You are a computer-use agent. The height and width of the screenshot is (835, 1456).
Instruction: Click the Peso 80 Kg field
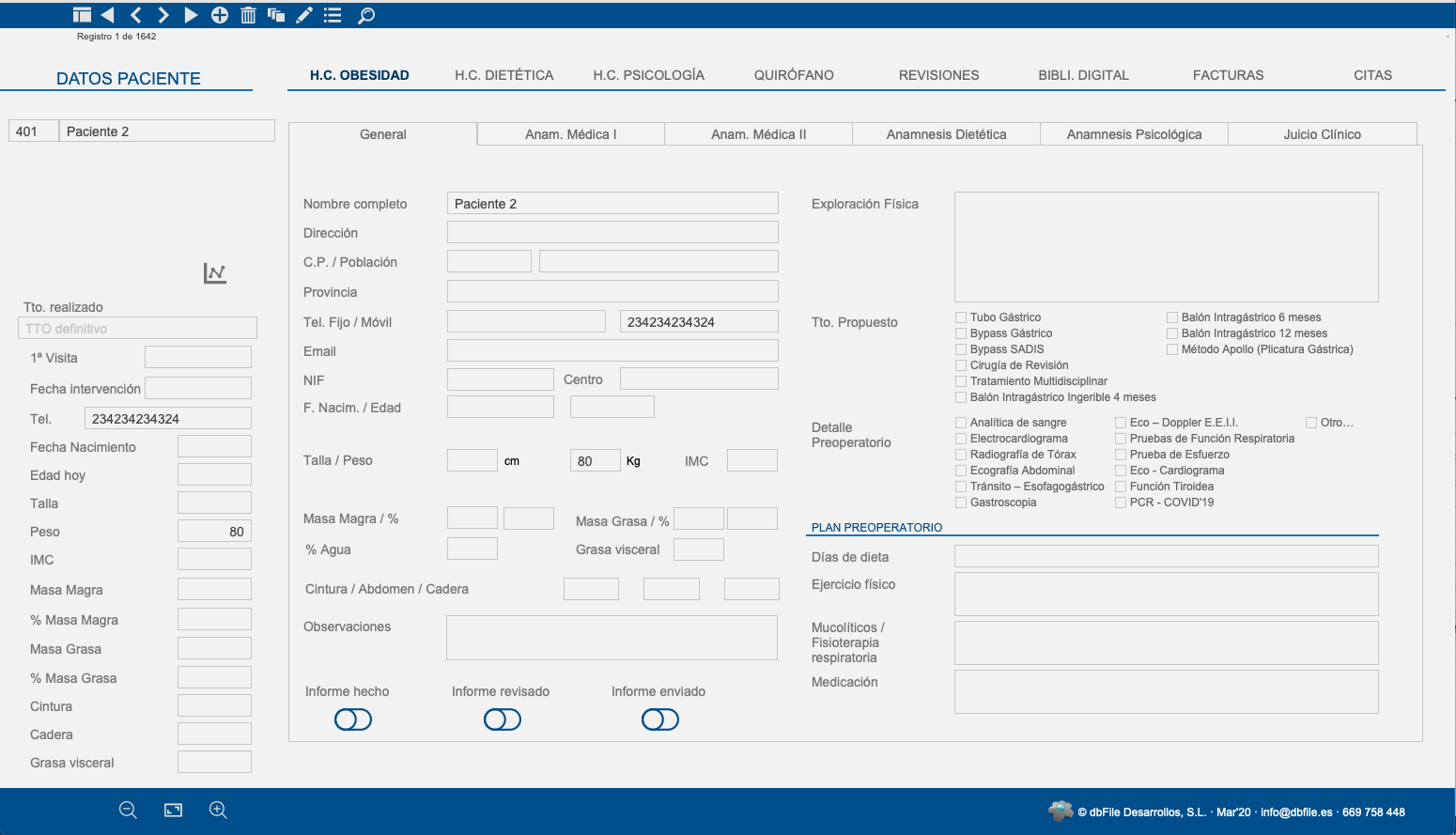[x=596, y=460]
